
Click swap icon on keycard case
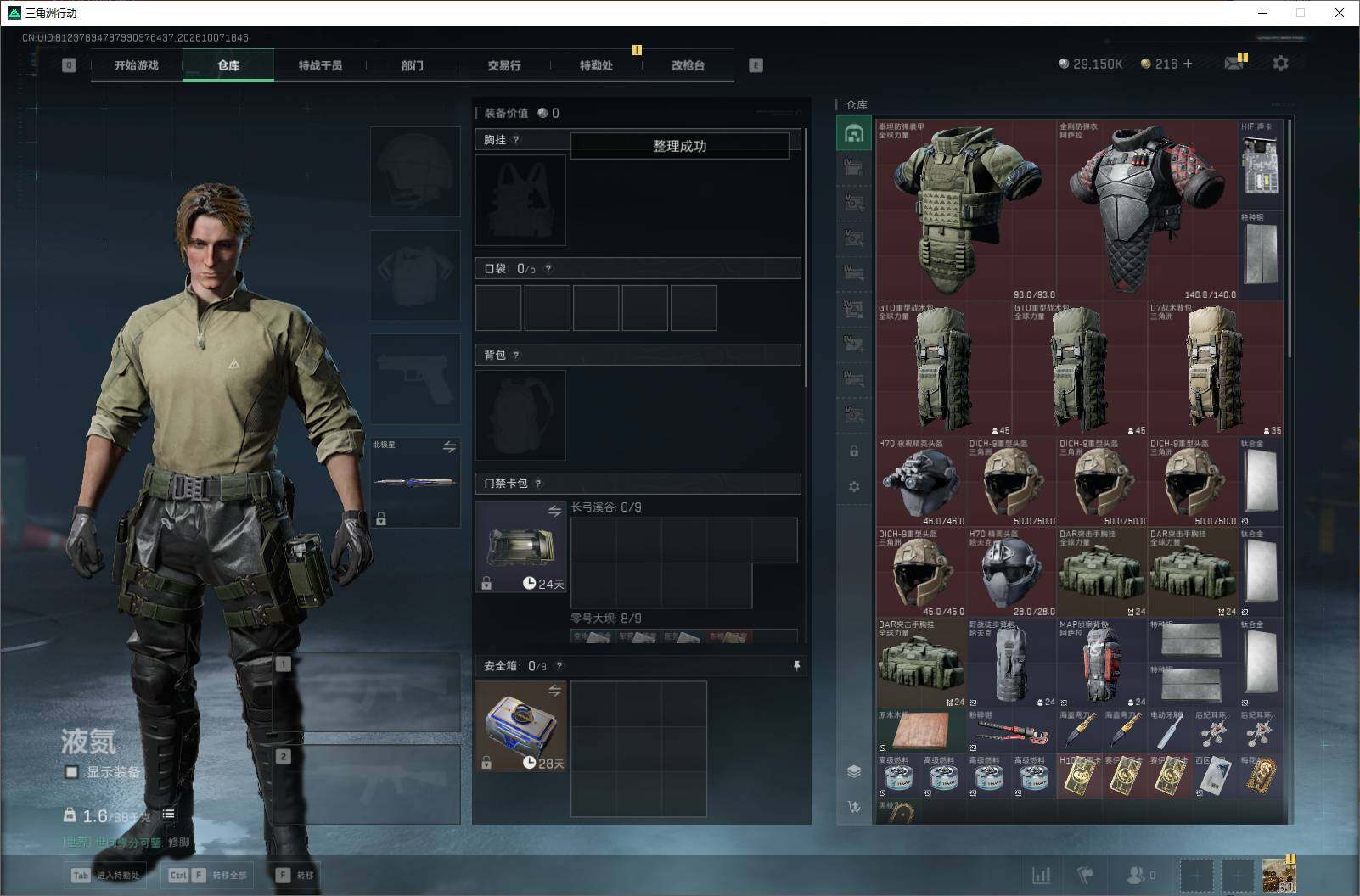click(554, 511)
